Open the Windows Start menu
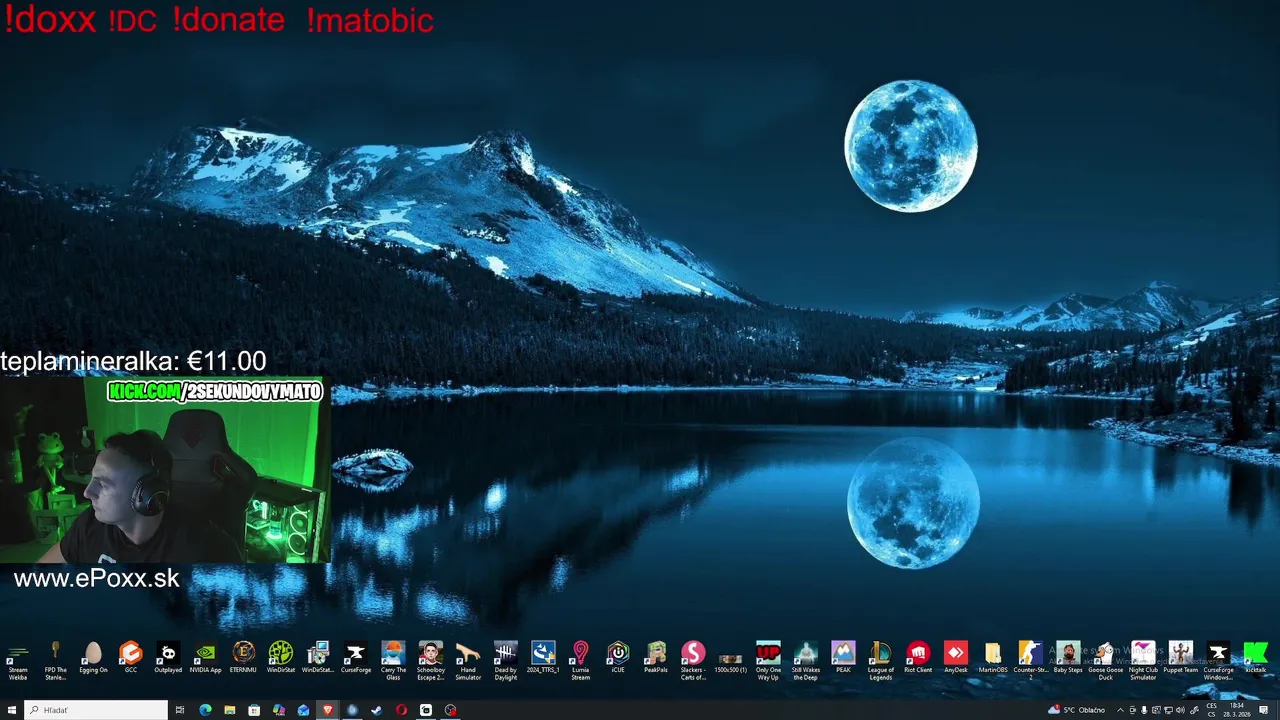1280x720 pixels. pos(12,710)
